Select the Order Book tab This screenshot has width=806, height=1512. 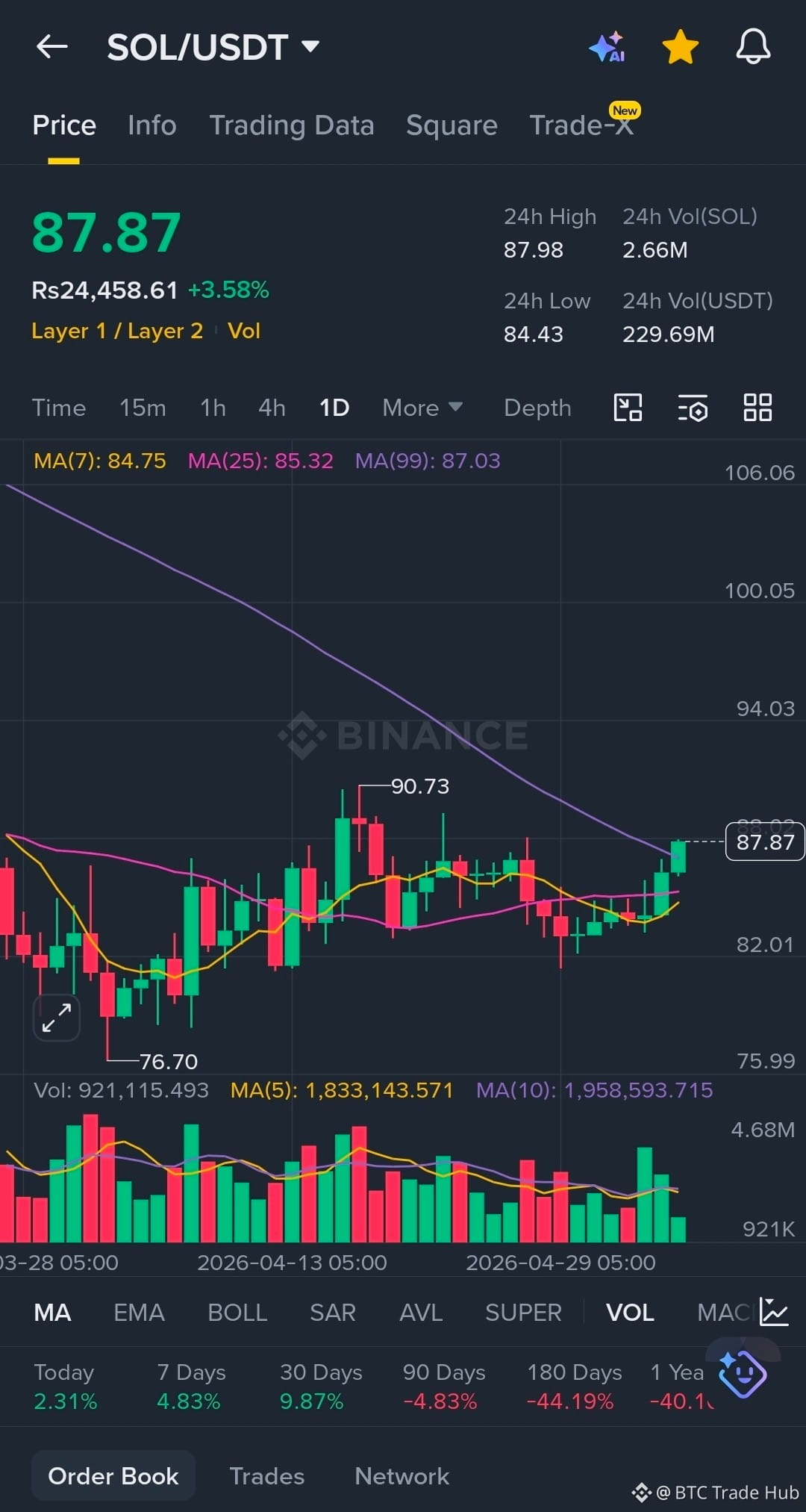(x=113, y=1475)
